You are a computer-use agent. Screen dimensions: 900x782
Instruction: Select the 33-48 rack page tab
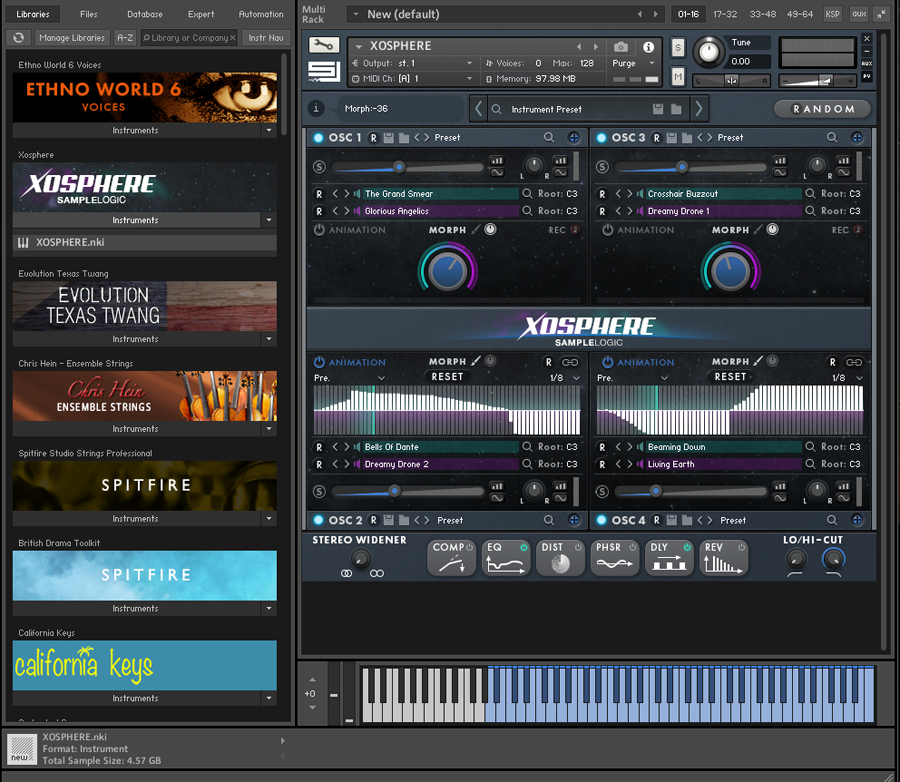coord(762,14)
